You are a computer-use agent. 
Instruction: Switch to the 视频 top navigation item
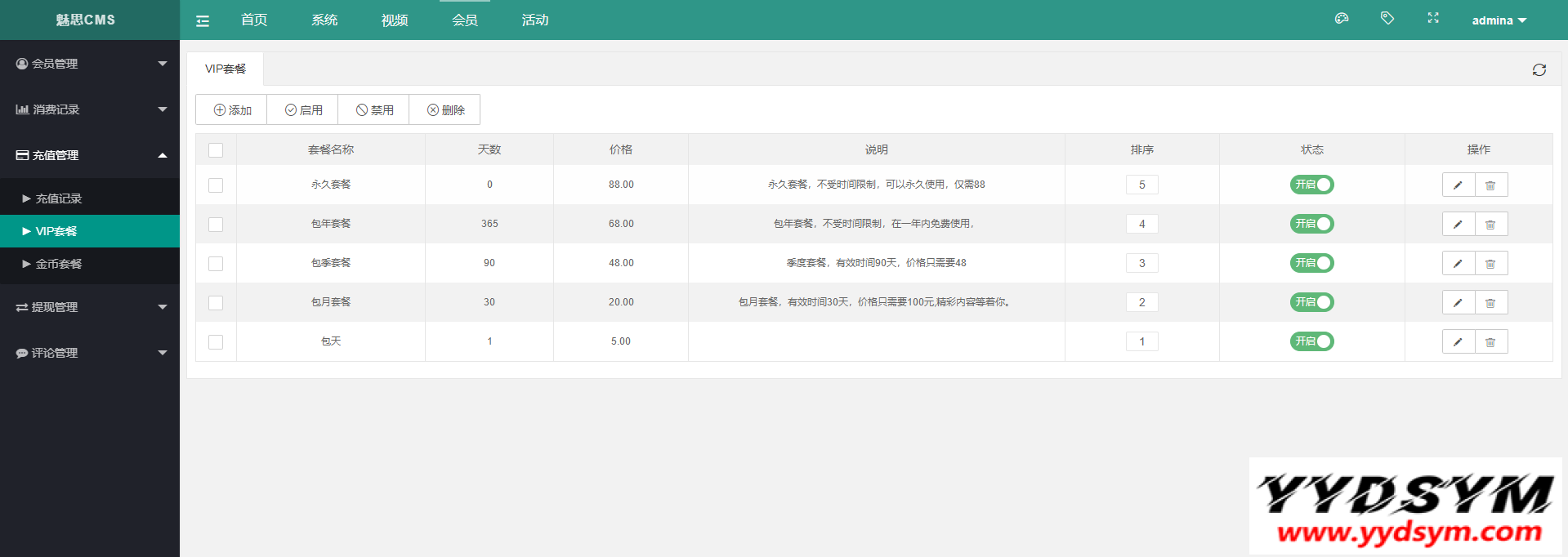(394, 20)
